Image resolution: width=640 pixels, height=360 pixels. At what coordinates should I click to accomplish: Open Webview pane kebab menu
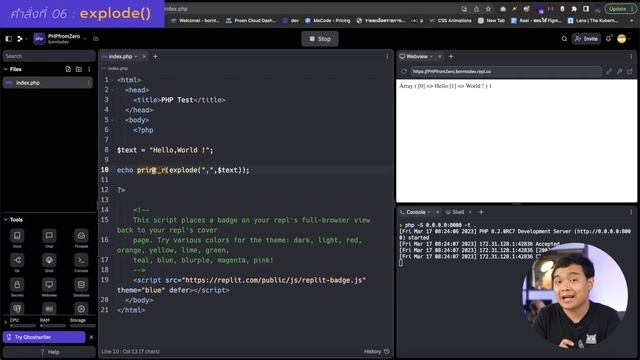coord(631,56)
